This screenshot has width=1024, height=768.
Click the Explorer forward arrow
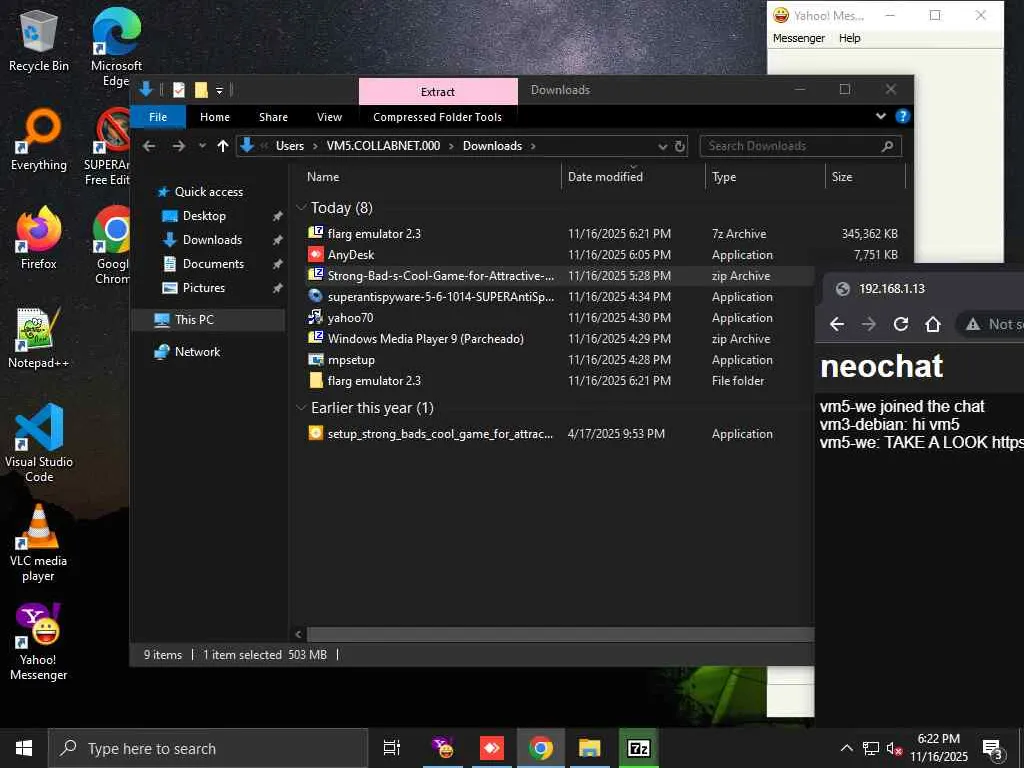pyautogui.click(x=178, y=146)
